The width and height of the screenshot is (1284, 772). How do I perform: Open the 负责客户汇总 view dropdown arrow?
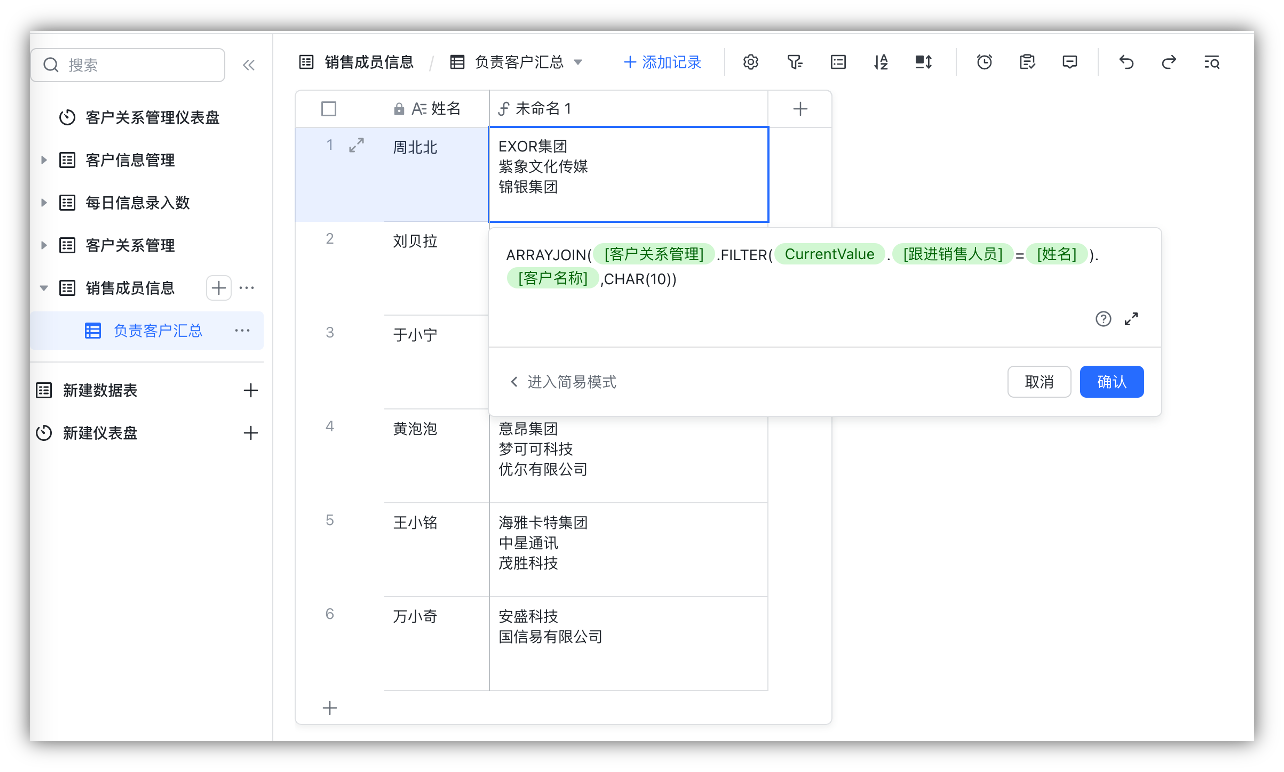click(x=578, y=62)
